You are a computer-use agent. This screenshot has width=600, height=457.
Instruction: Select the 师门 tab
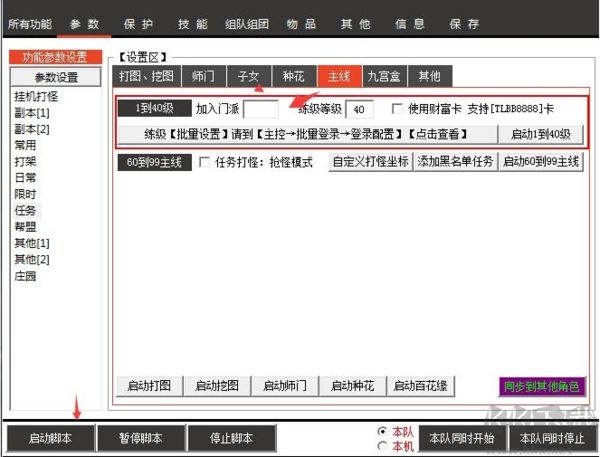coord(202,76)
